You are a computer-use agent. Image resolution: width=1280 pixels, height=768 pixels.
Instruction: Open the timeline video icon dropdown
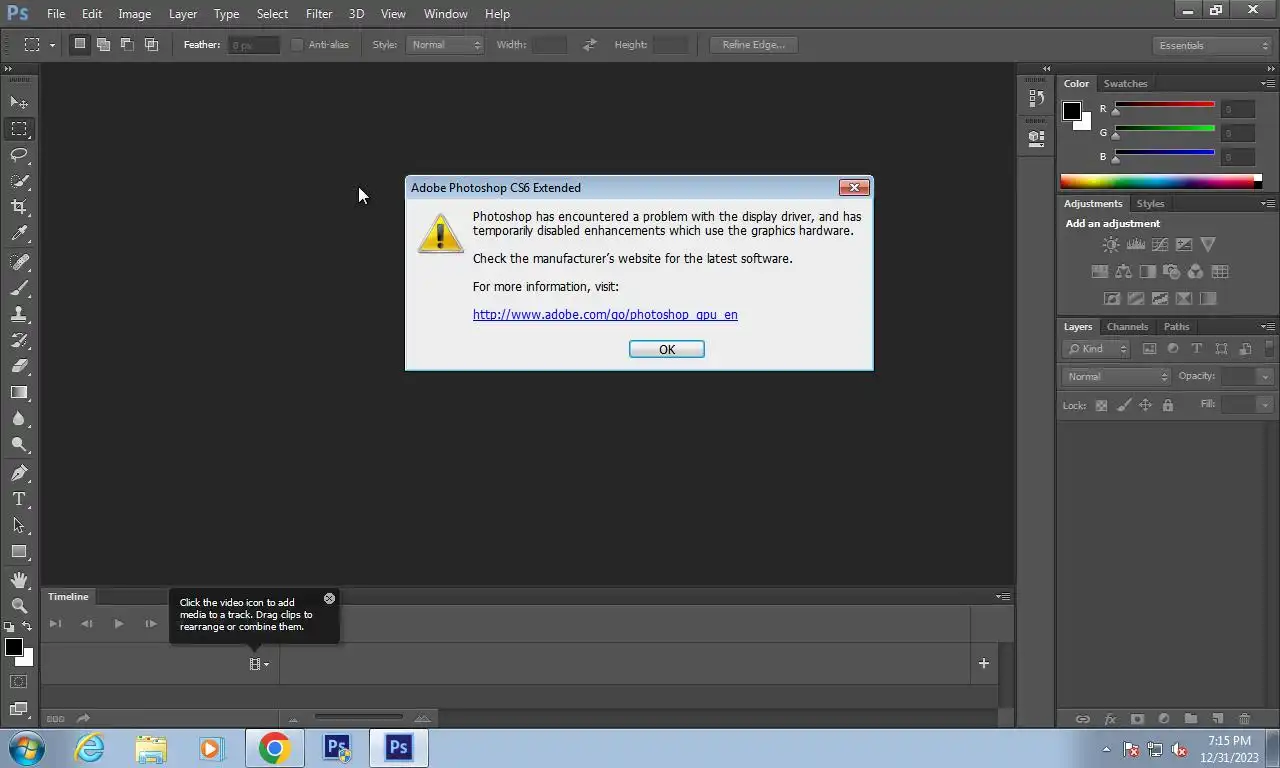click(x=259, y=664)
